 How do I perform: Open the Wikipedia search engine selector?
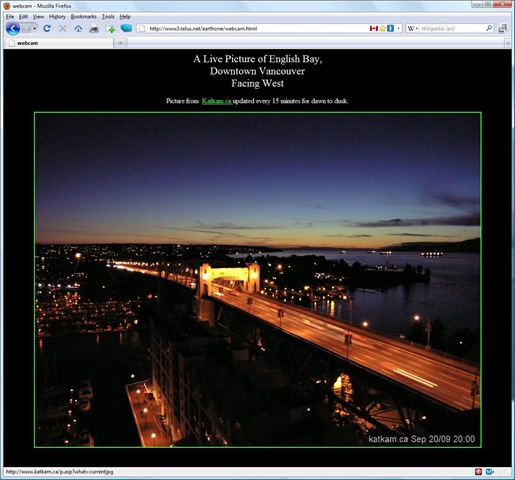tap(413, 29)
